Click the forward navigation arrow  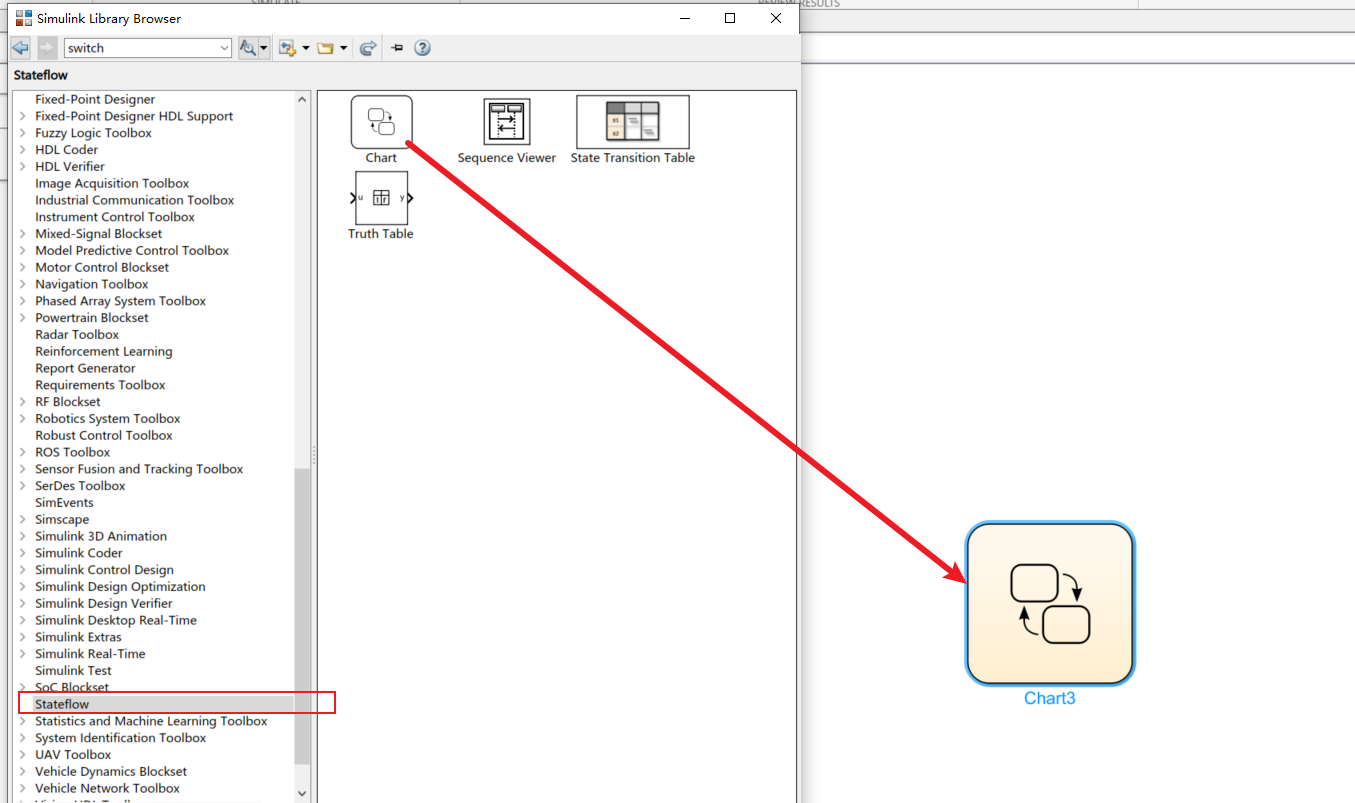(47, 48)
